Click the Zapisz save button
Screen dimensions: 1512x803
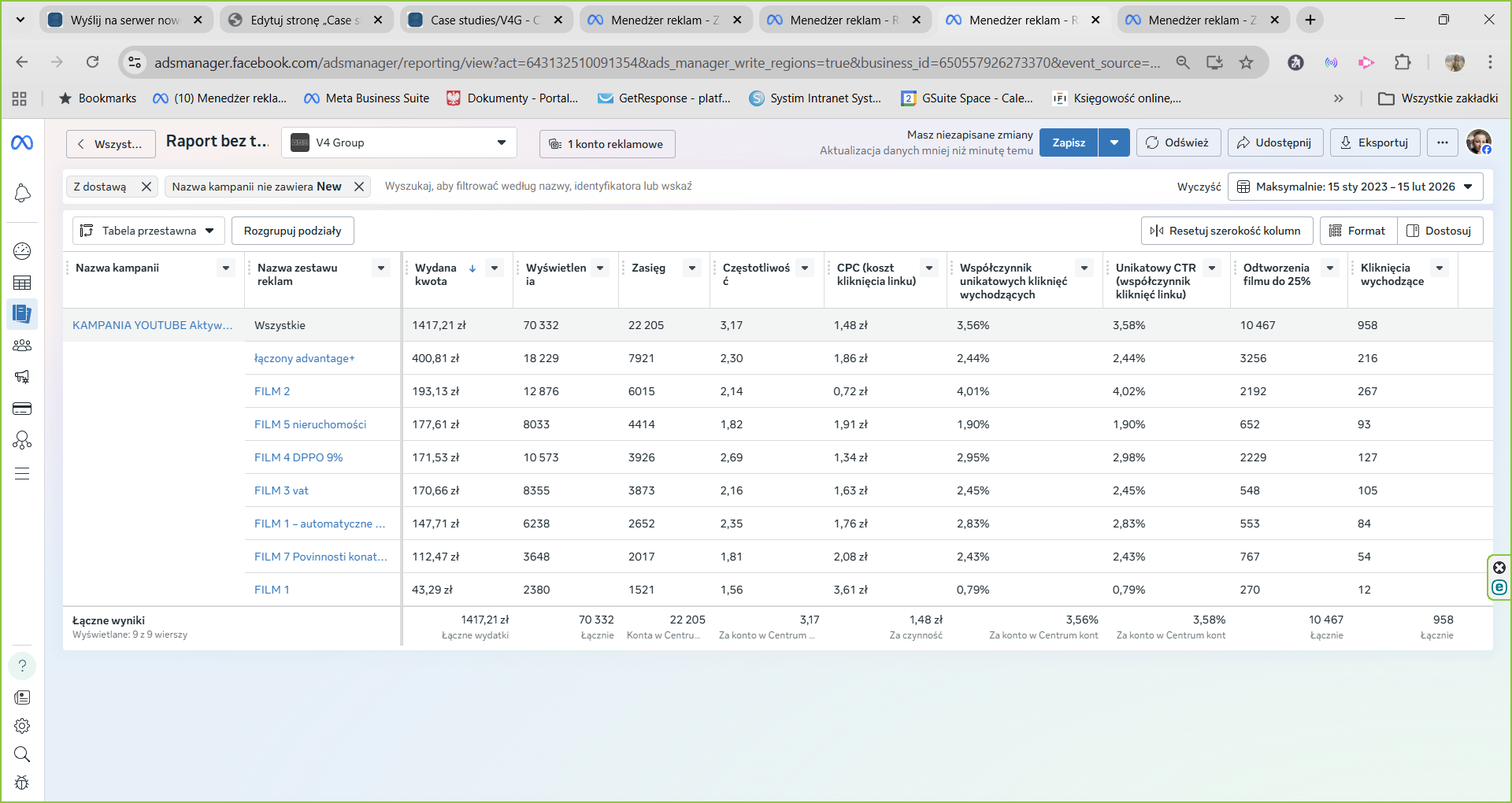tap(1069, 142)
